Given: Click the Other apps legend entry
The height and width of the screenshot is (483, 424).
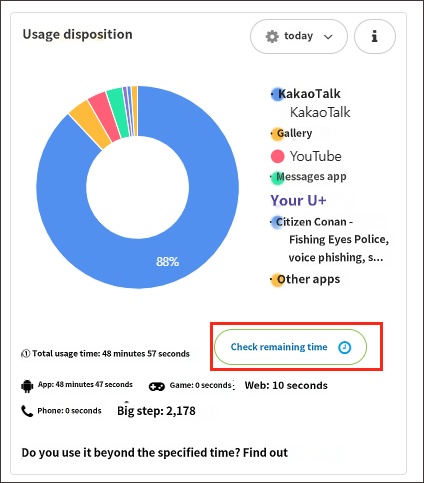Looking at the screenshot, I should (305, 279).
